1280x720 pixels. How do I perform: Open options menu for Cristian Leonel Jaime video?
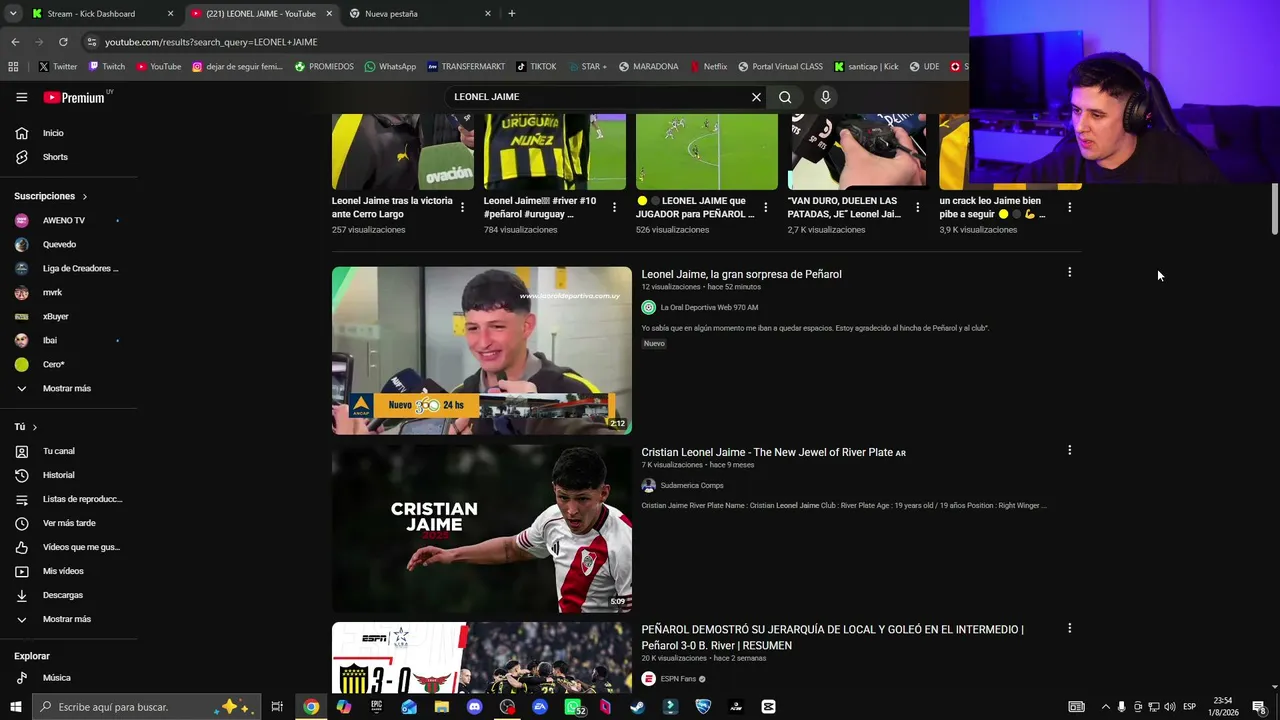(x=1069, y=450)
